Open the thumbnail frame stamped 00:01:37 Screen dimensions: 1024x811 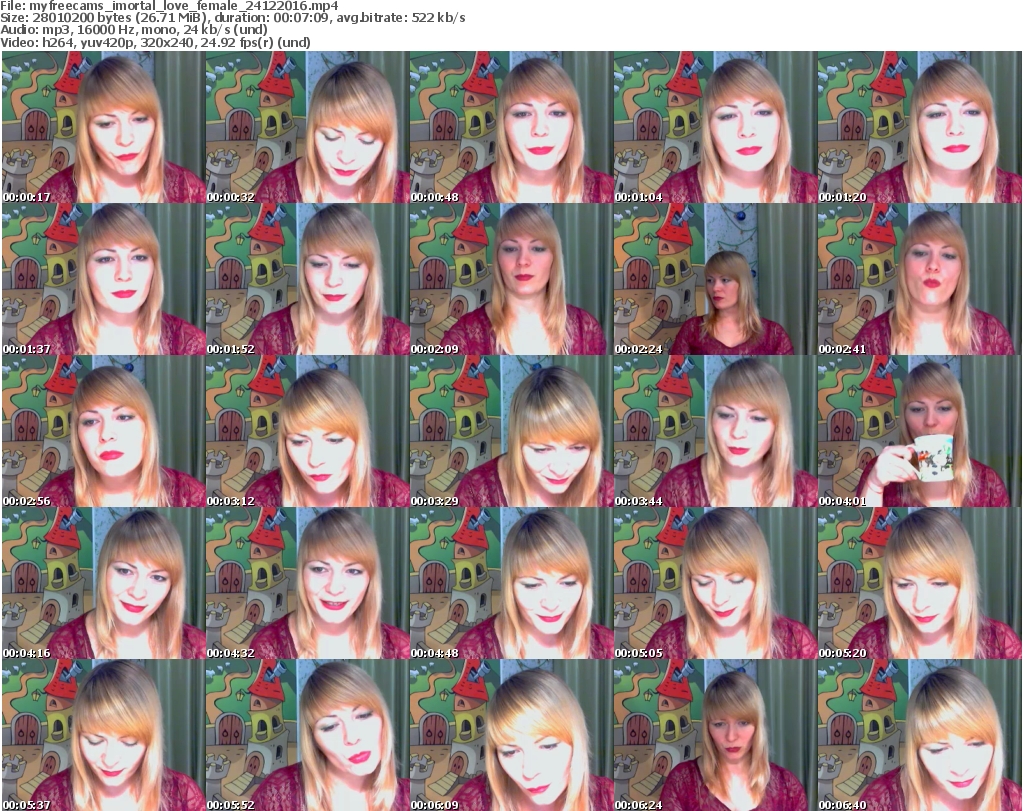click(x=104, y=279)
